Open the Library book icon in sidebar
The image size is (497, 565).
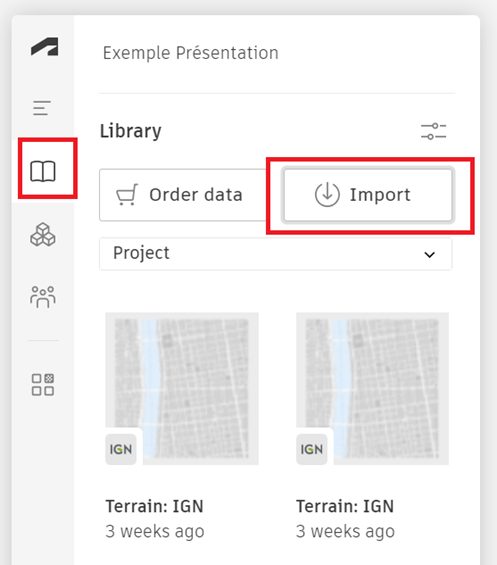coord(43,171)
